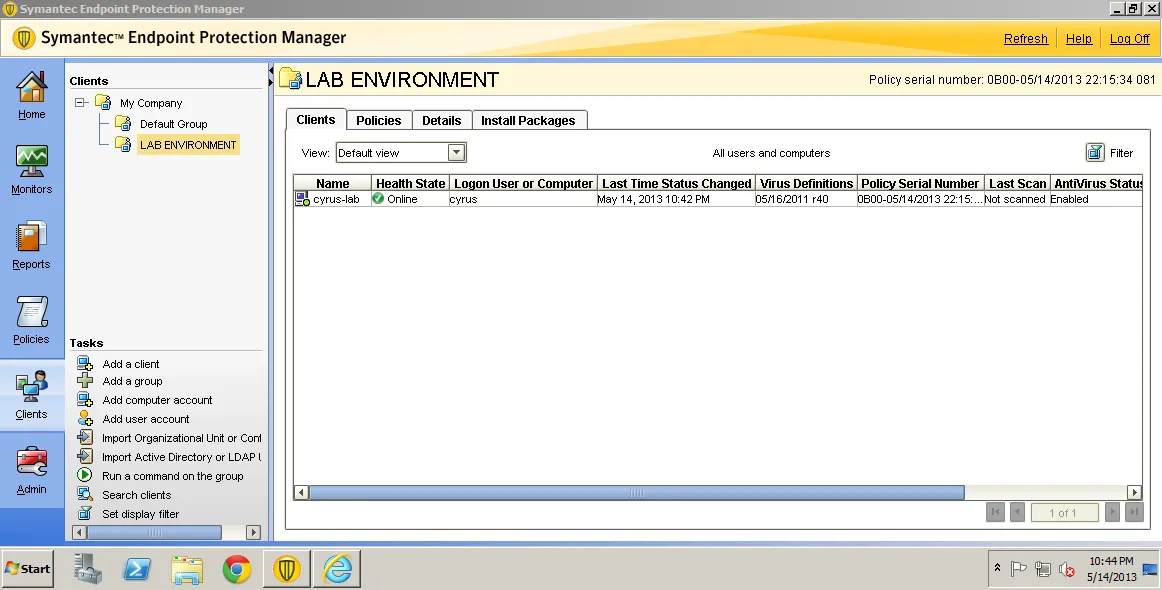Click the last page navigation button
Viewport: 1162px width, 590px height.
pos(1134,512)
